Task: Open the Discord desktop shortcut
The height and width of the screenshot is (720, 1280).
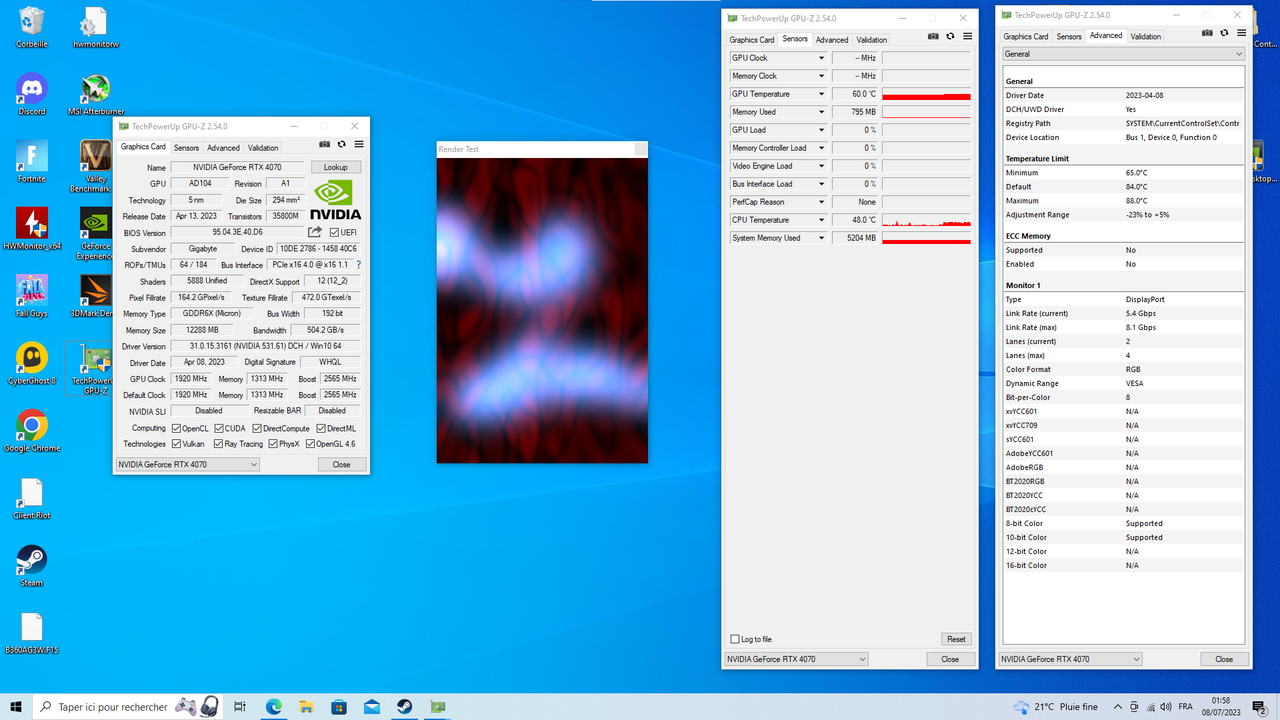Action: click(x=32, y=95)
